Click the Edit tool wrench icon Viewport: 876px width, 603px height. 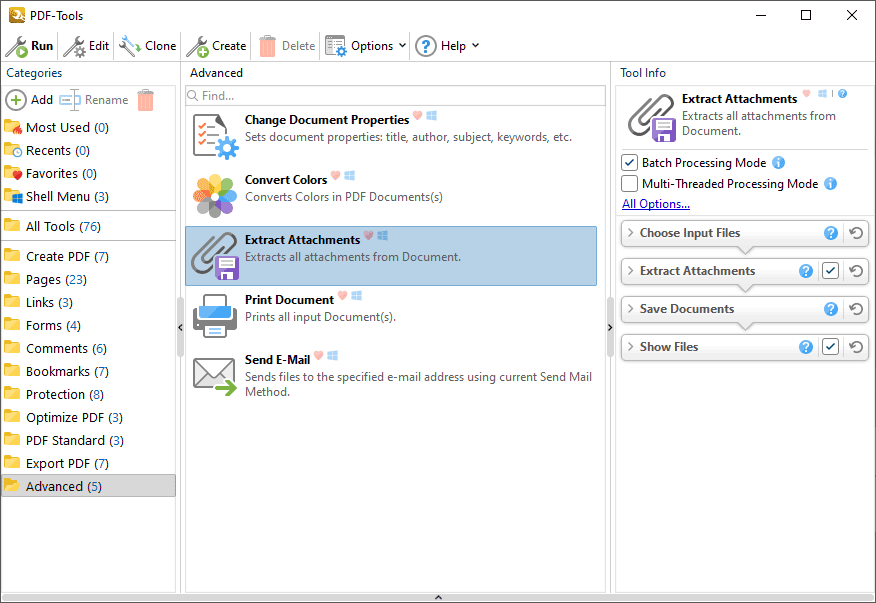[x=74, y=46]
